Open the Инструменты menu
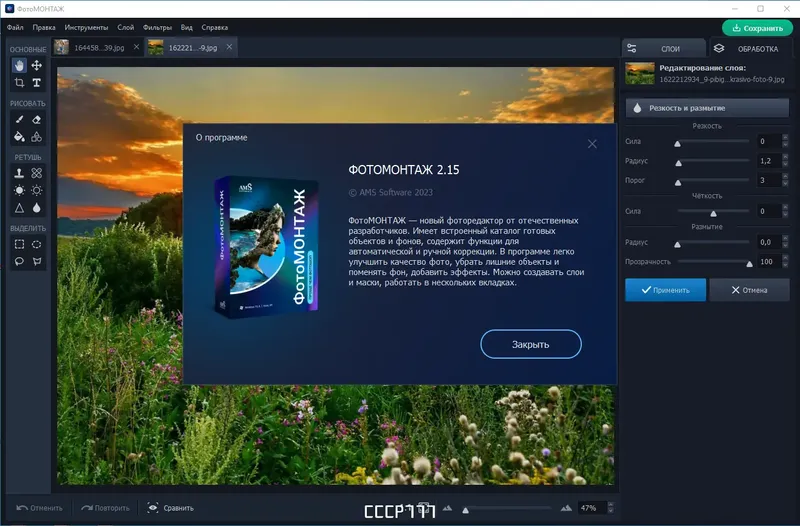Image resolution: width=800 pixels, height=526 pixels. coord(86,28)
